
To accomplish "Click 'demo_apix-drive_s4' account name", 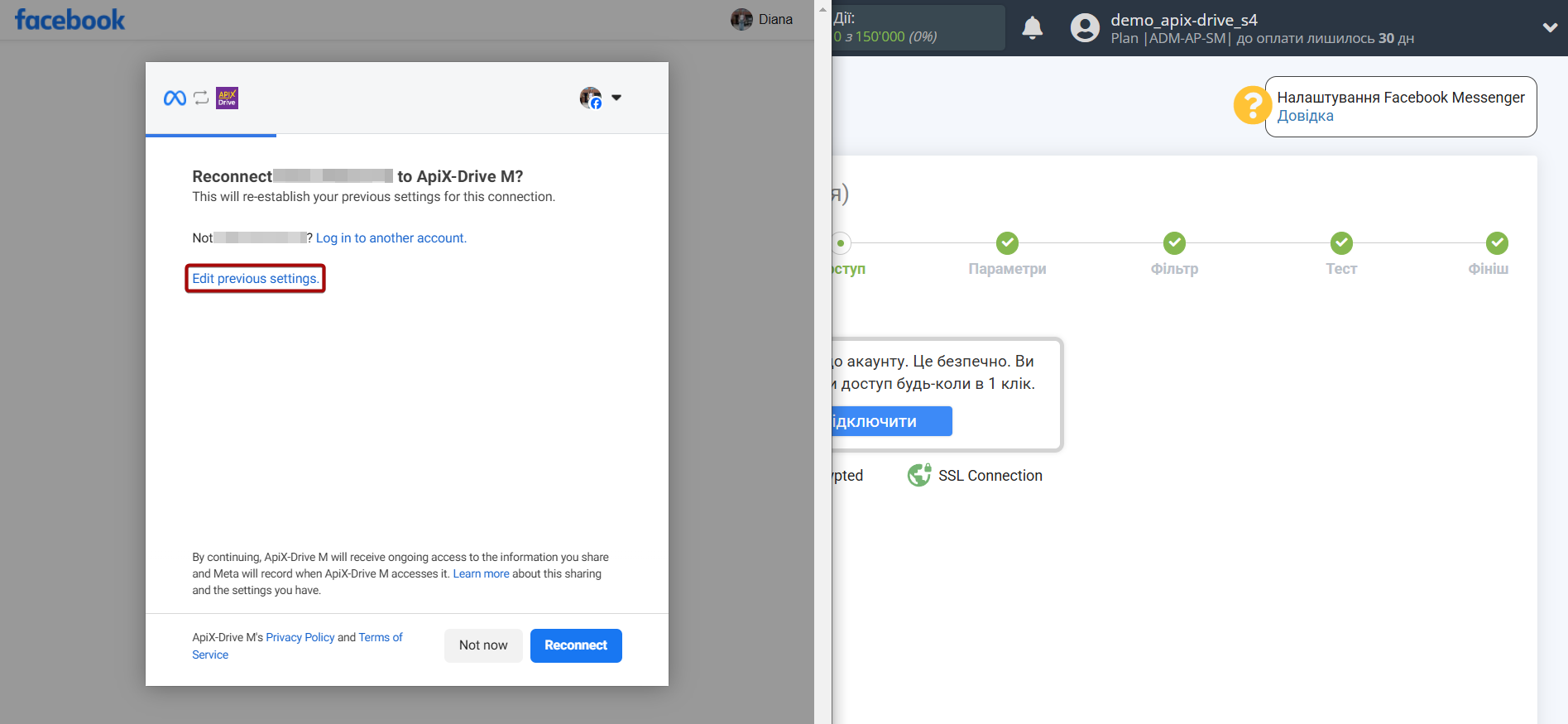I will [1183, 20].
